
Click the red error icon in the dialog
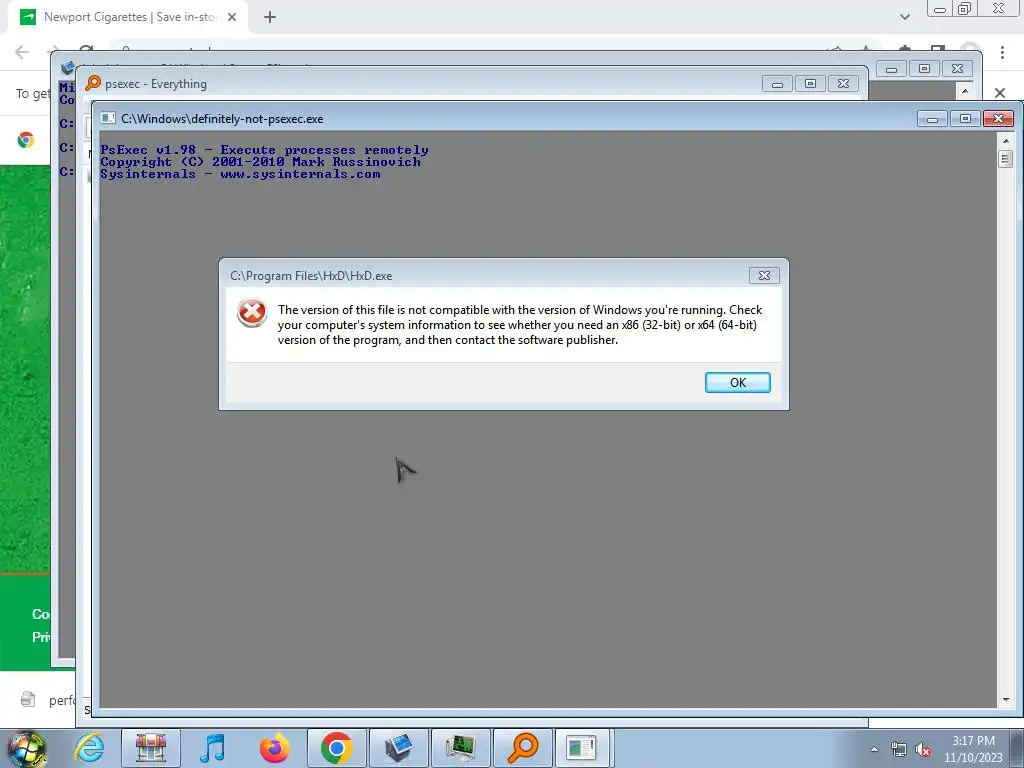[x=252, y=313]
